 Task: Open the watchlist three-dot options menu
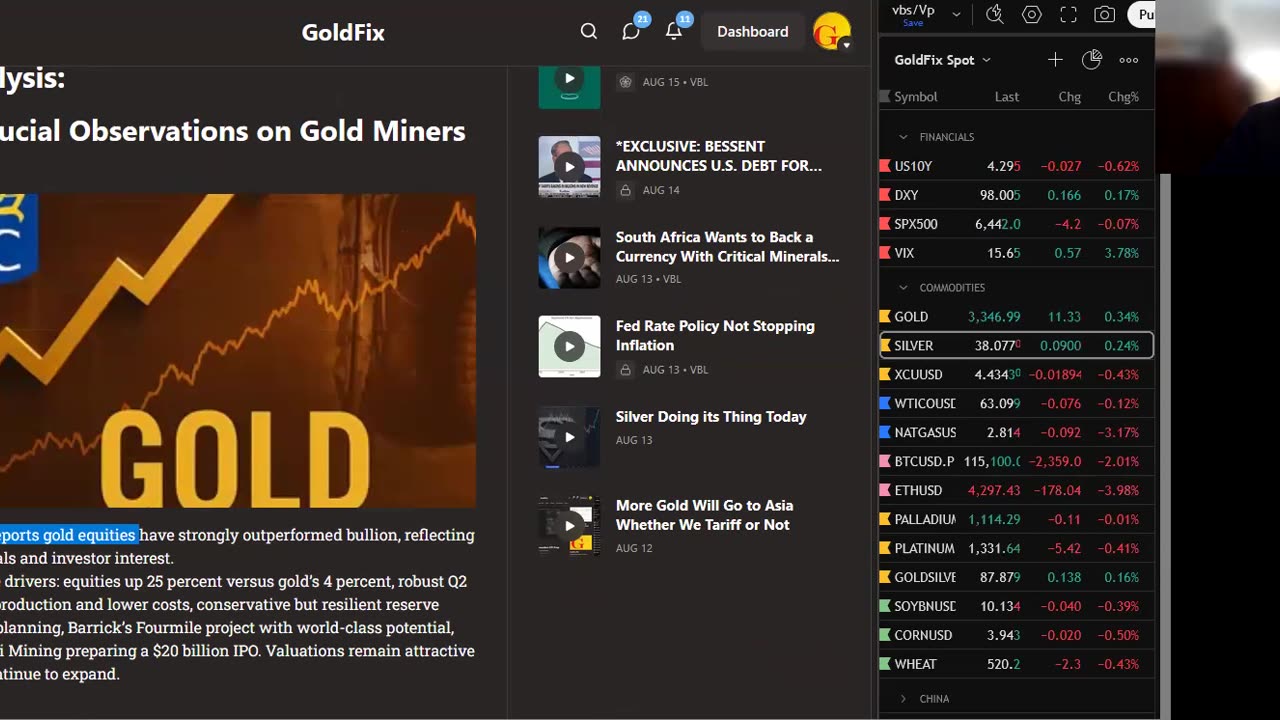click(x=1129, y=60)
